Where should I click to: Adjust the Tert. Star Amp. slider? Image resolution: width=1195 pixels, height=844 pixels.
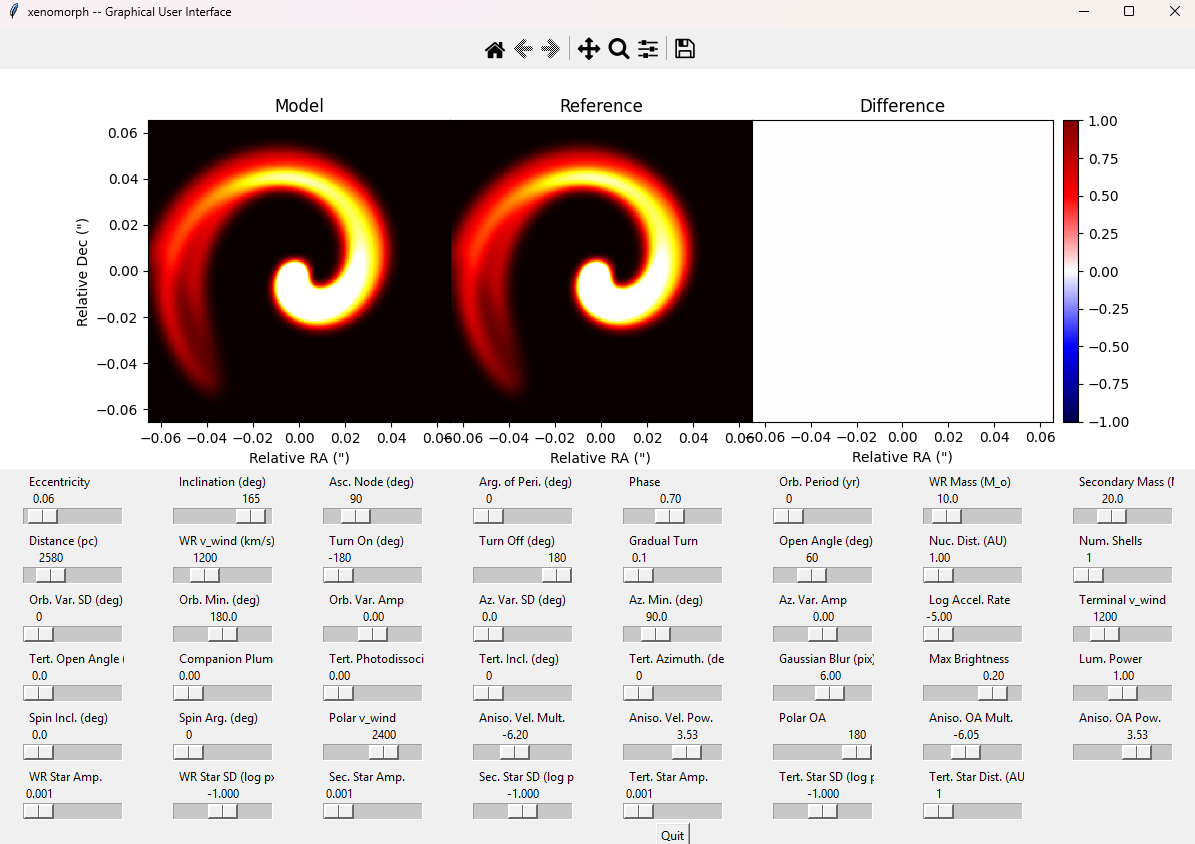pos(672,811)
